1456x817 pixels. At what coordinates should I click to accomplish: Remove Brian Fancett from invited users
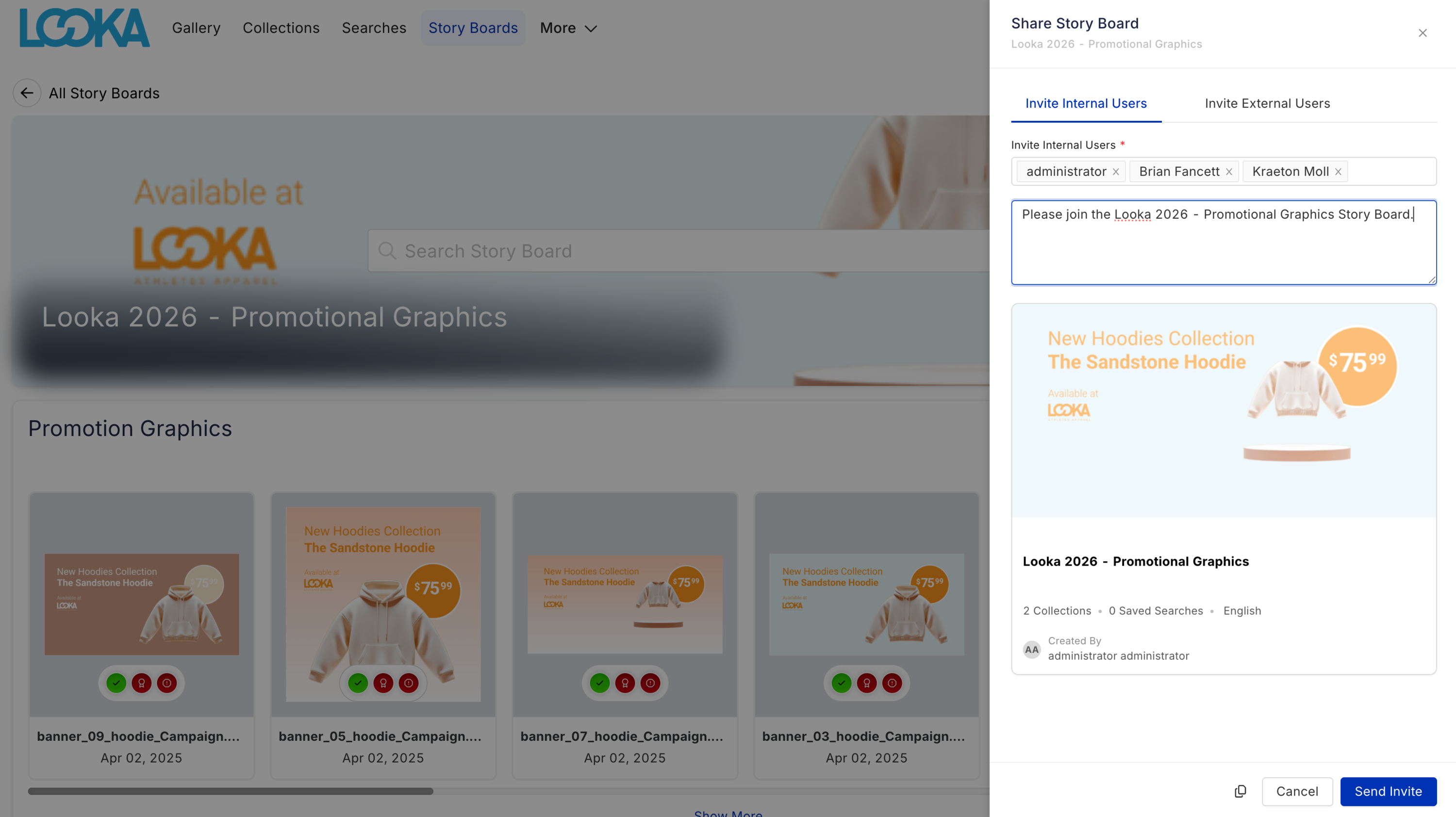coord(1229,172)
